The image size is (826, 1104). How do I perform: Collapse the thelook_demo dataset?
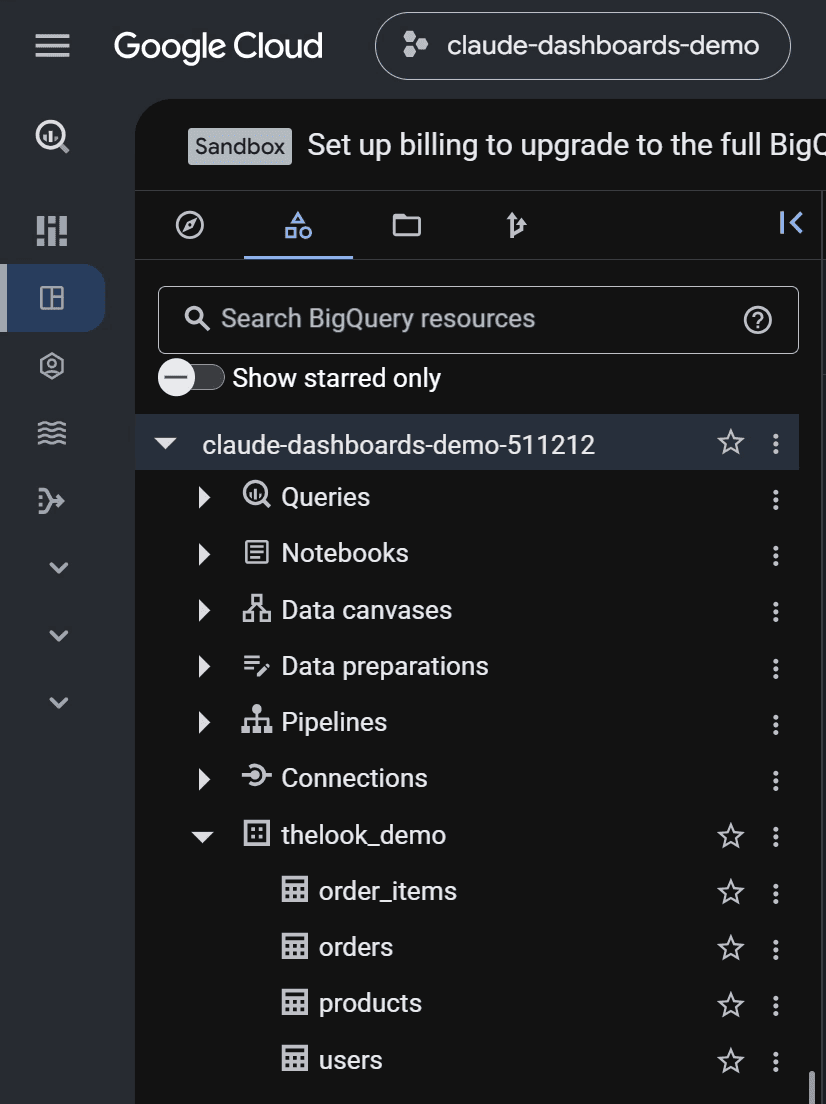[x=203, y=836]
